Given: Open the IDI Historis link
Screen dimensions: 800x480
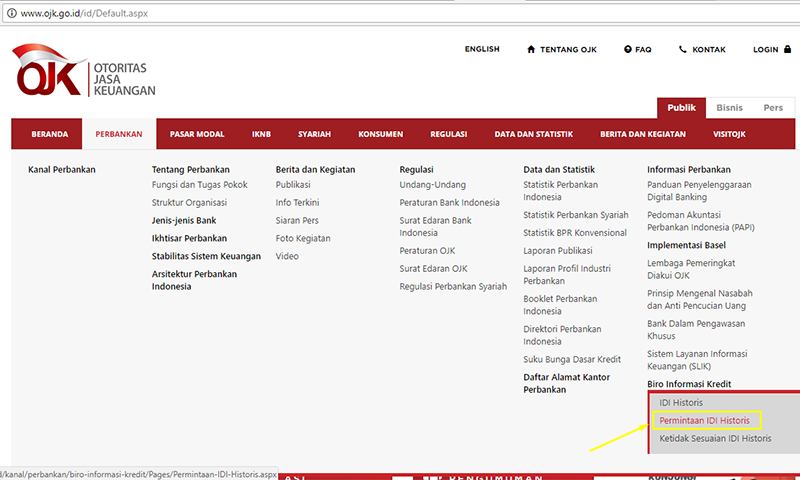Looking at the screenshot, I should (680, 402).
